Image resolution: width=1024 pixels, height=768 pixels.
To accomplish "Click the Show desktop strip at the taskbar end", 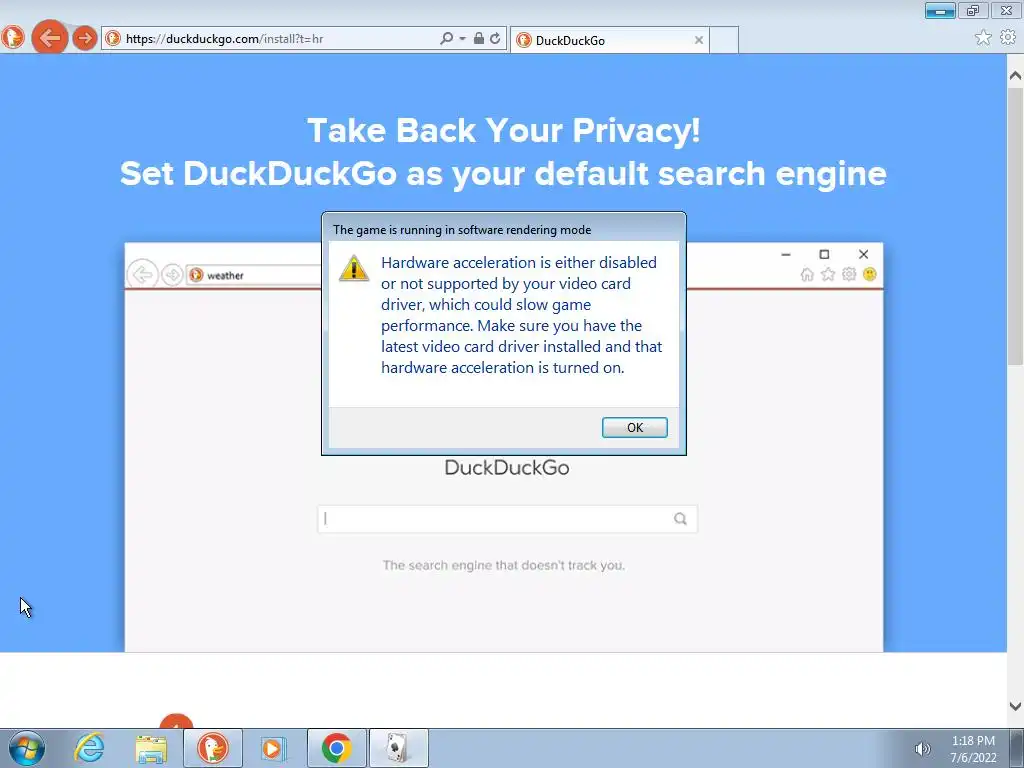I will (1017, 748).
